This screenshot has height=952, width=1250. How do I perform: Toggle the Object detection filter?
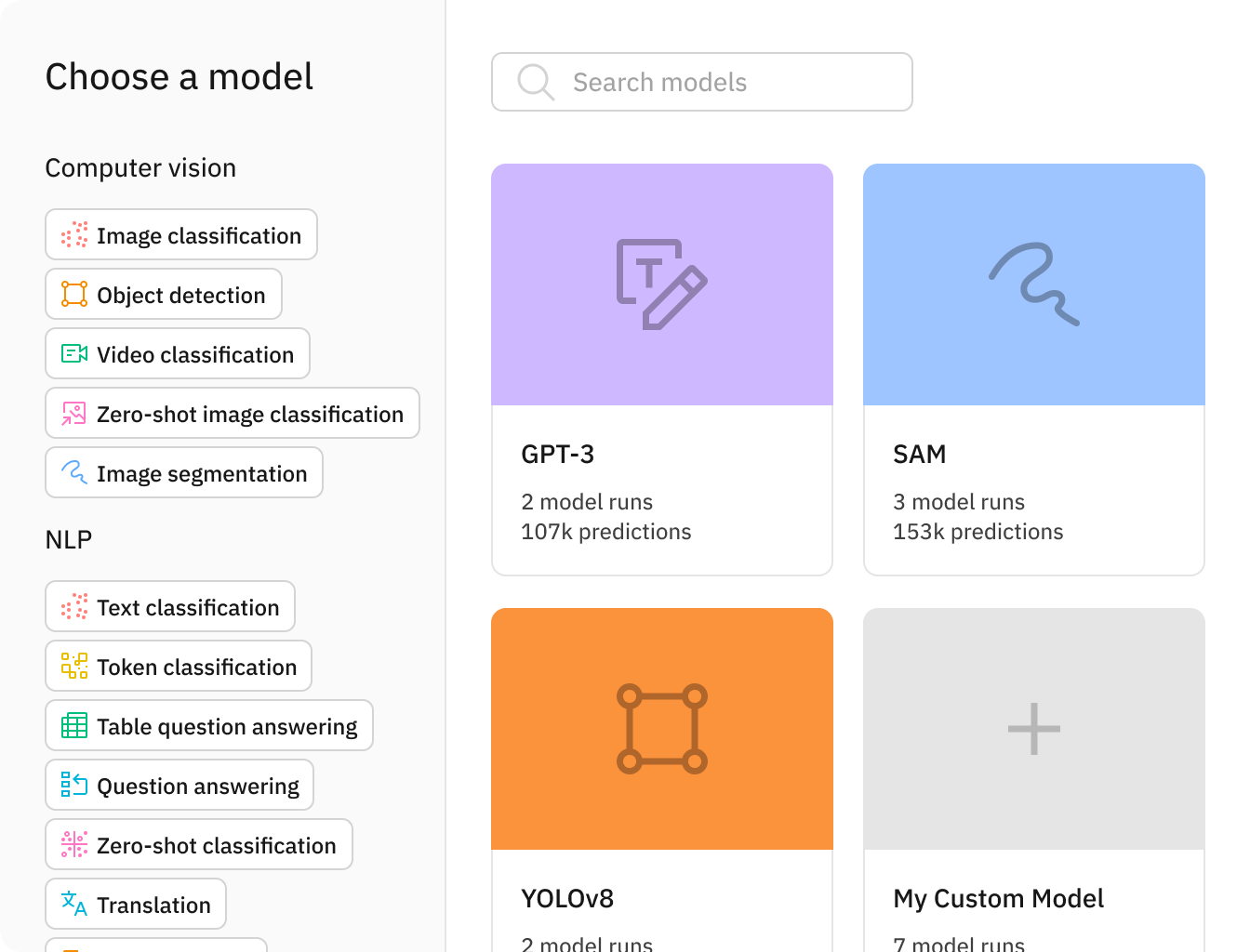(164, 294)
